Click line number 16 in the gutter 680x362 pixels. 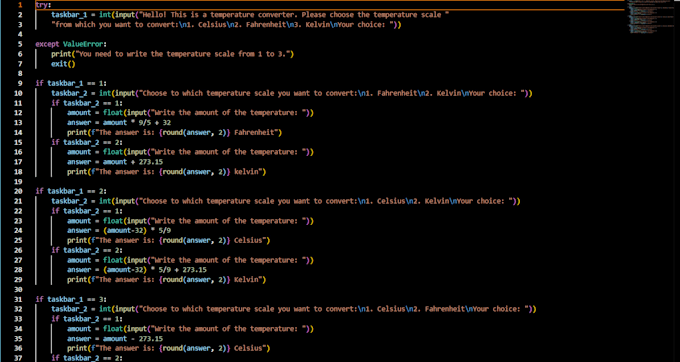(19, 152)
